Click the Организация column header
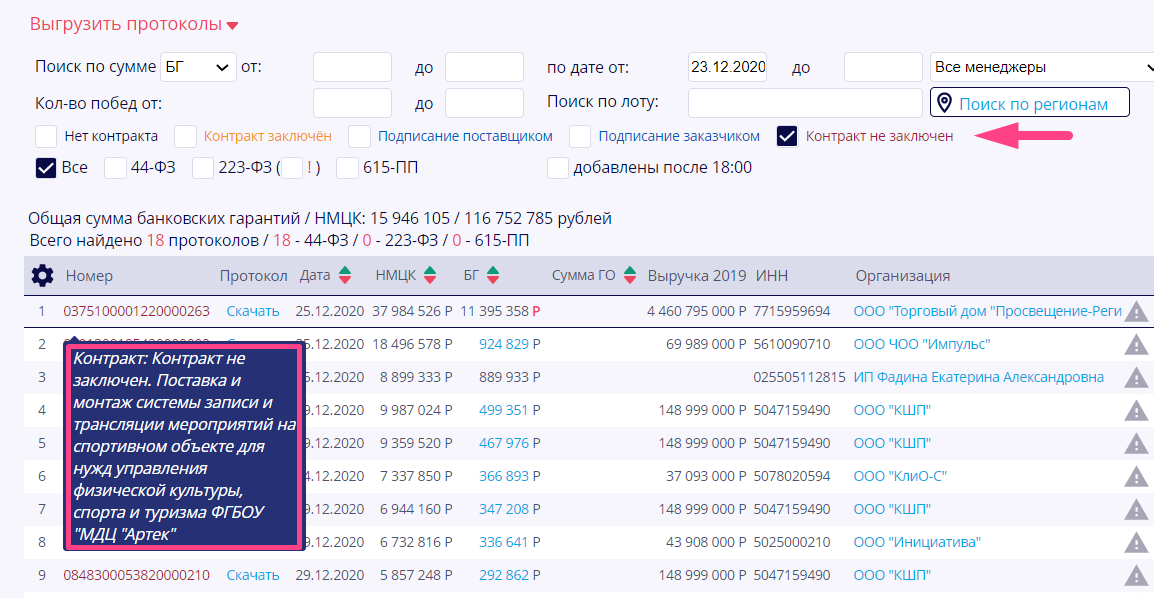 pos(902,276)
